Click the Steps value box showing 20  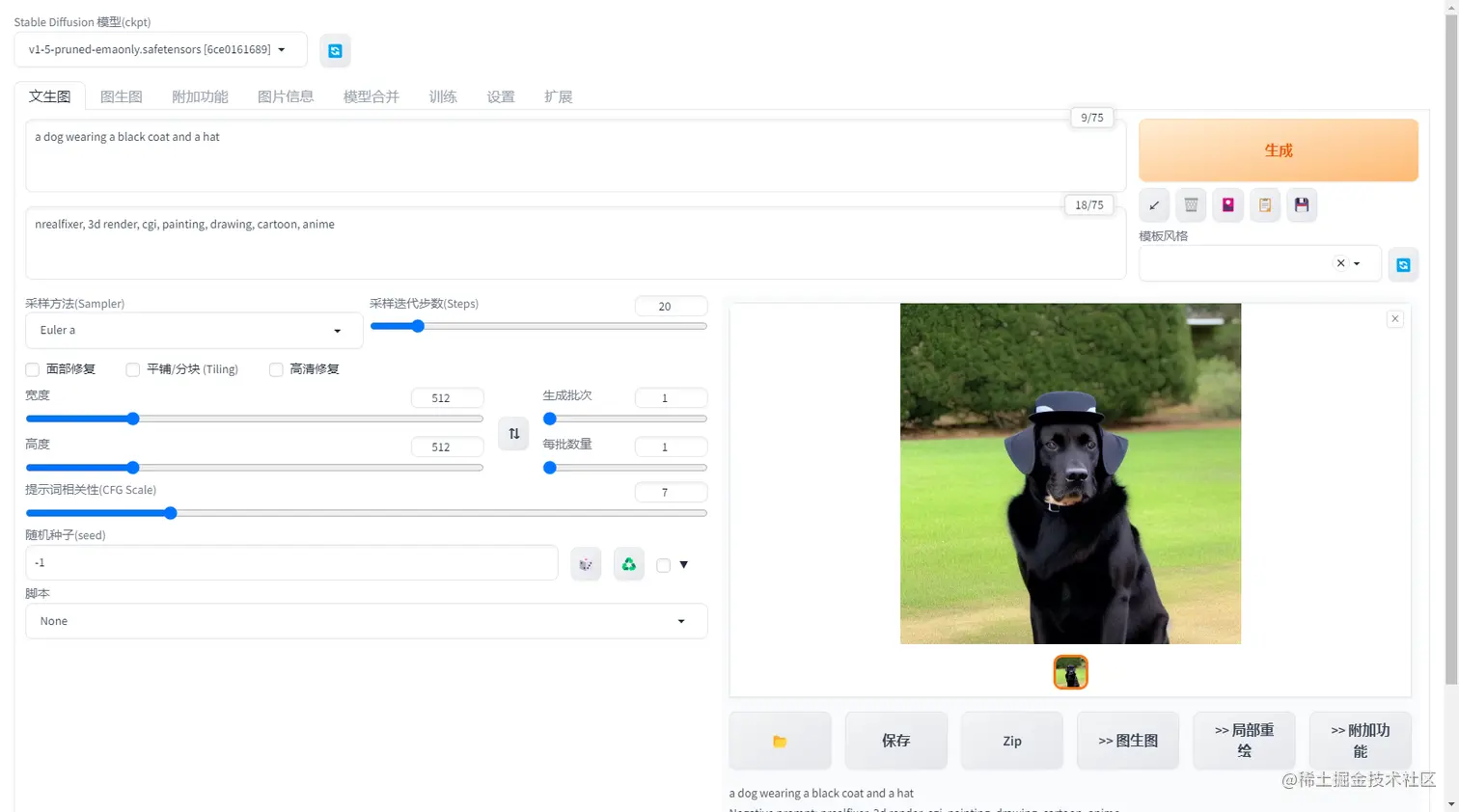pyautogui.click(x=671, y=306)
